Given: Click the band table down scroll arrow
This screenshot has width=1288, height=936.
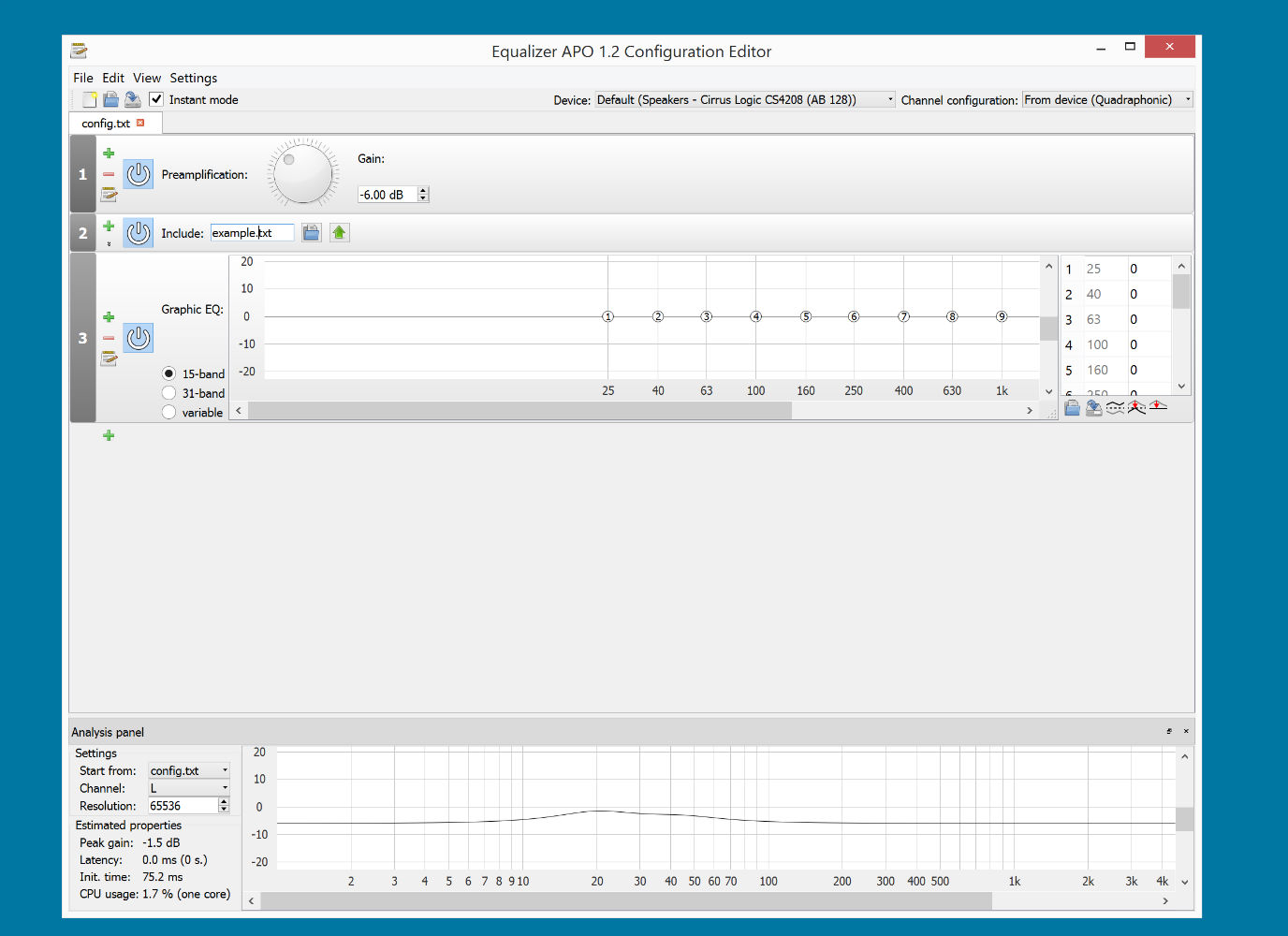Looking at the screenshot, I should coord(1181,387).
